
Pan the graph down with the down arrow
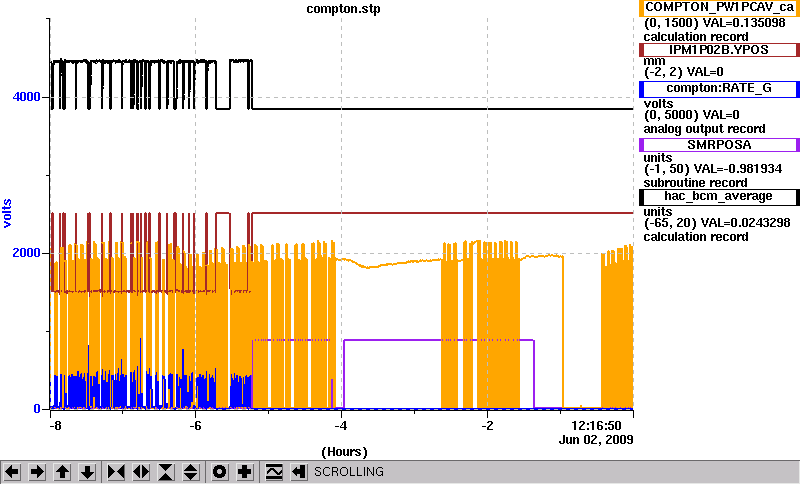[87, 472]
